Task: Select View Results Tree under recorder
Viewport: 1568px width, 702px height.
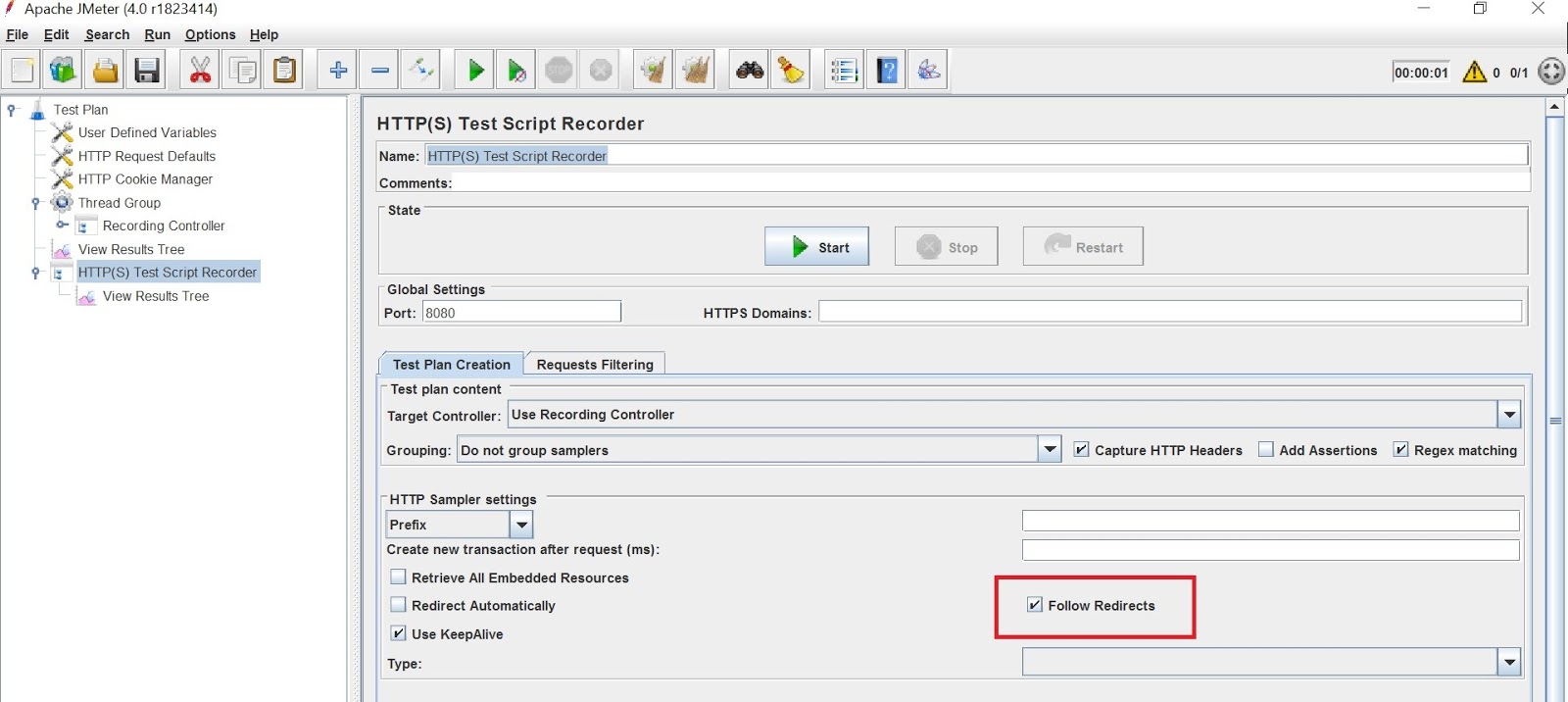Action: (x=156, y=296)
